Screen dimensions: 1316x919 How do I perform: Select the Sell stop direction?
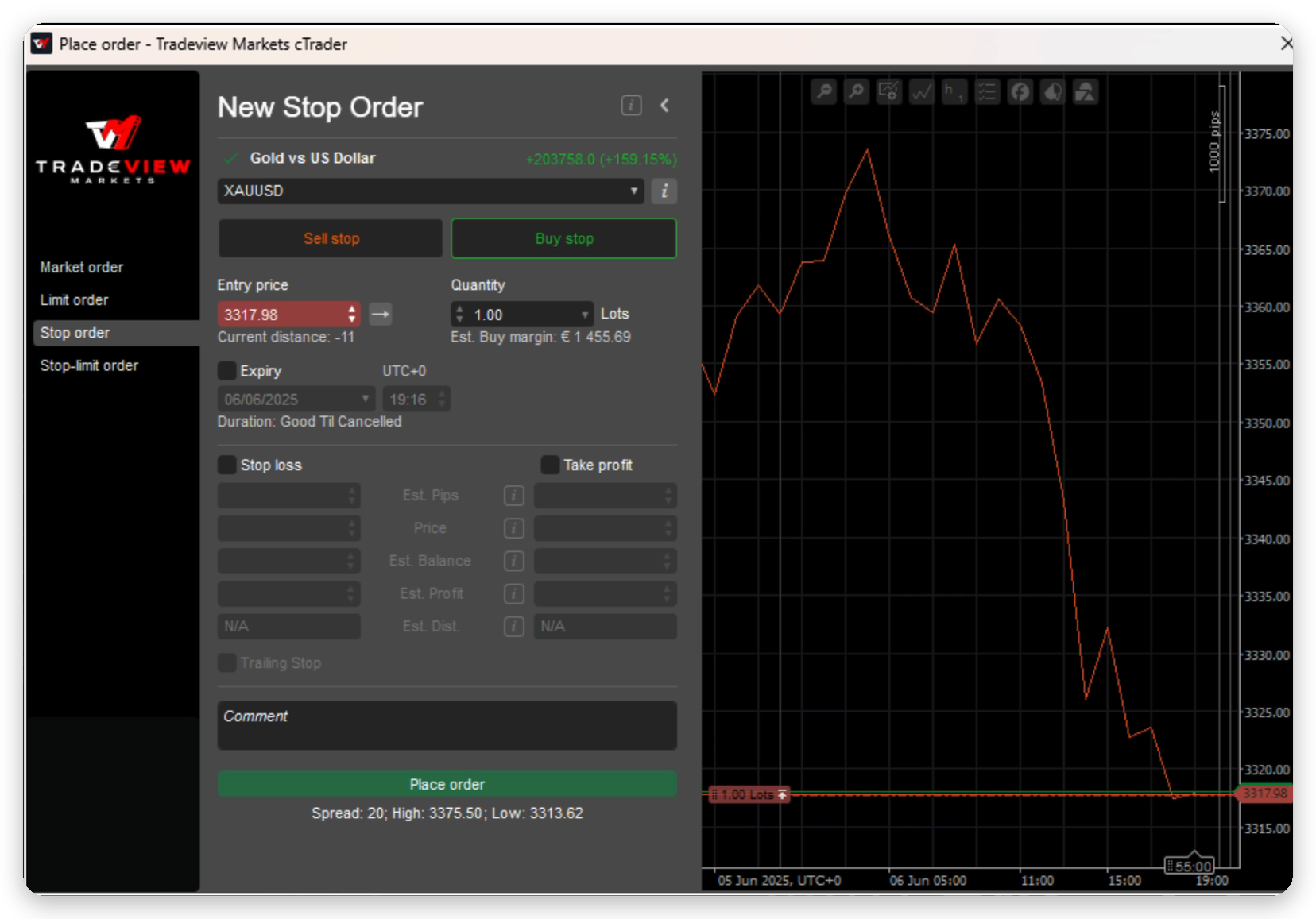pos(331,238)
